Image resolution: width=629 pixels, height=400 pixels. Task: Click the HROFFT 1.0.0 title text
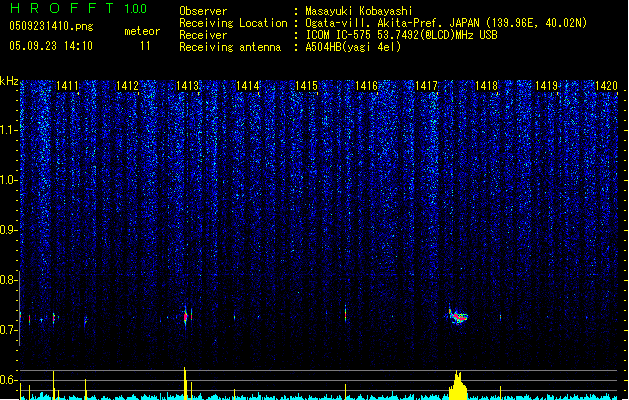point(79,8)
